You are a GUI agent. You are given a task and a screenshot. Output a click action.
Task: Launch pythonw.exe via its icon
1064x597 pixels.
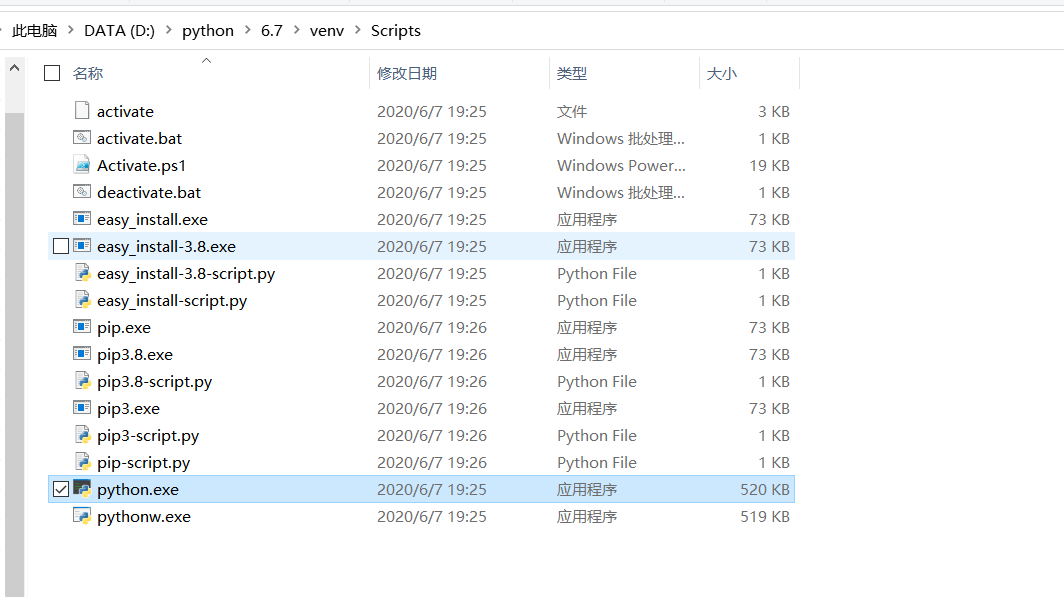pyautogui.click(x=82, y=516)
